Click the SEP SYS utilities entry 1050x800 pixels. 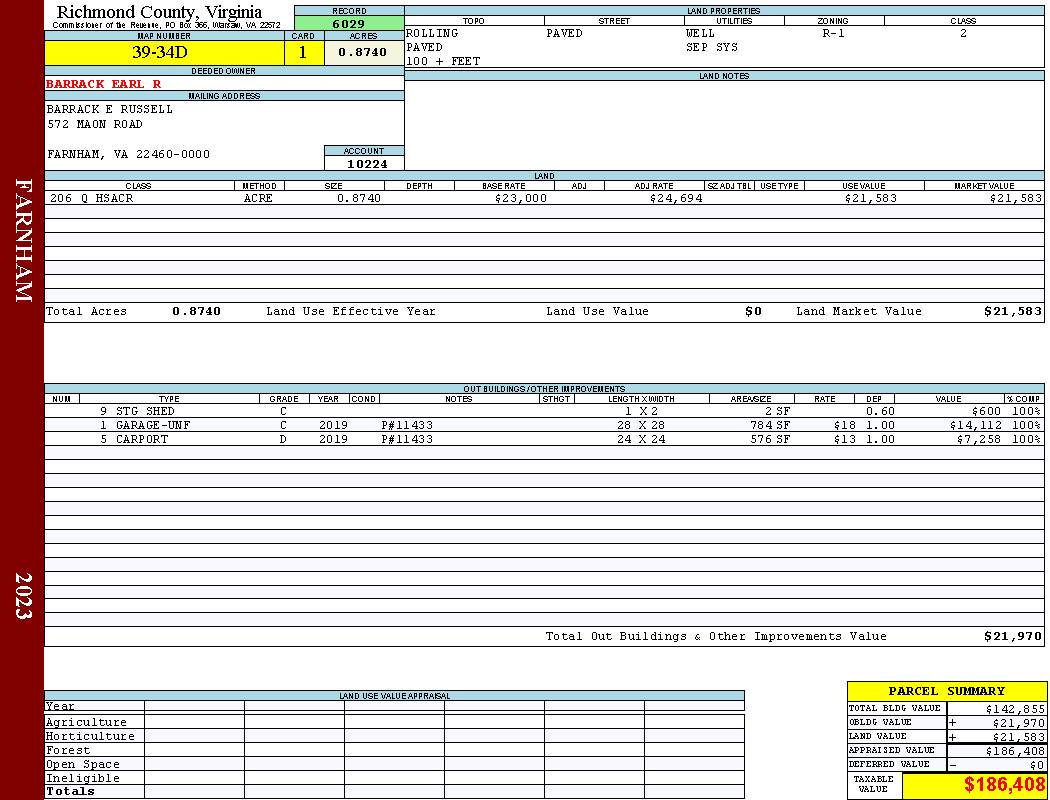(711, 48)
